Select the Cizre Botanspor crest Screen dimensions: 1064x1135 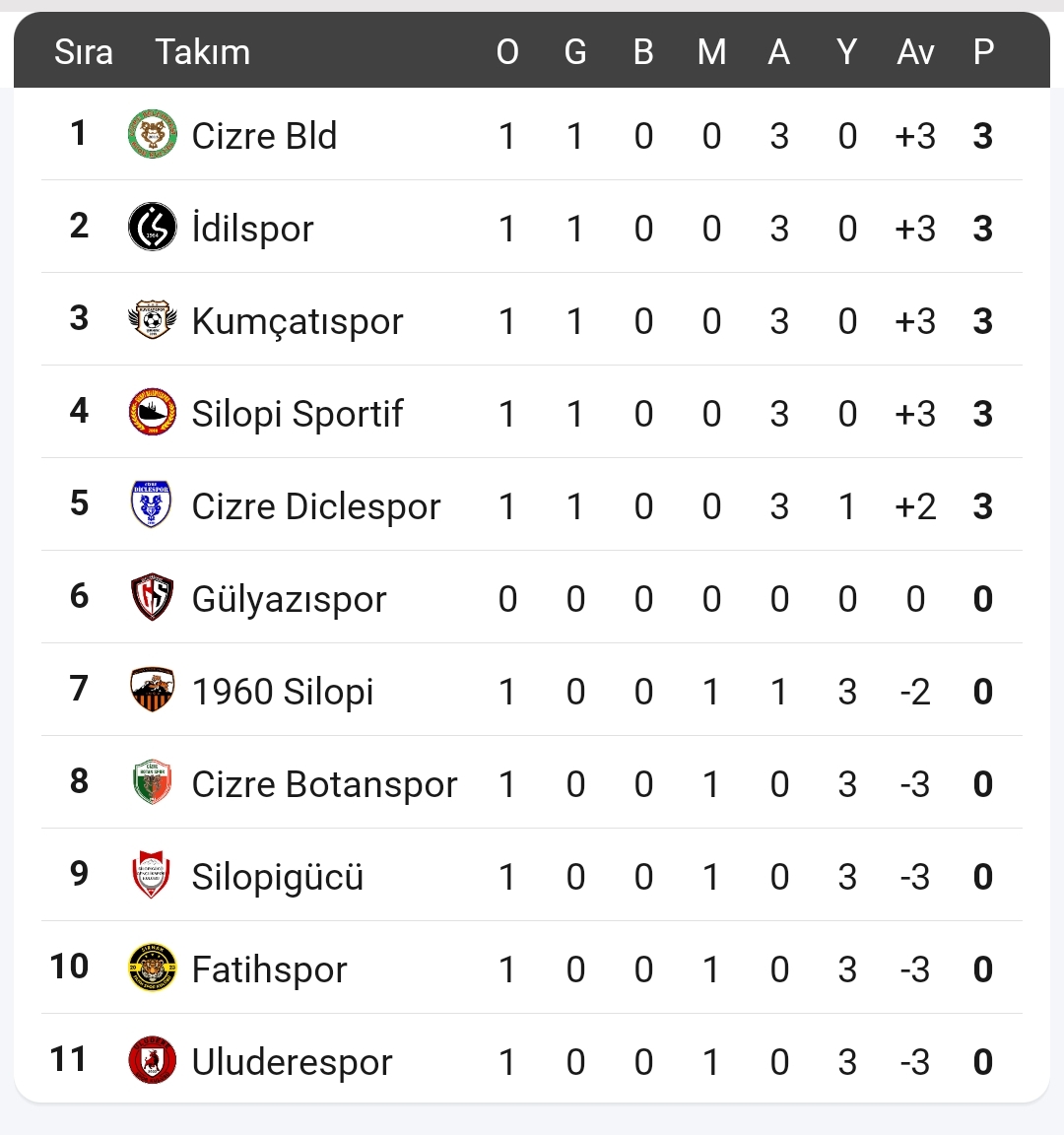(153, 783)
